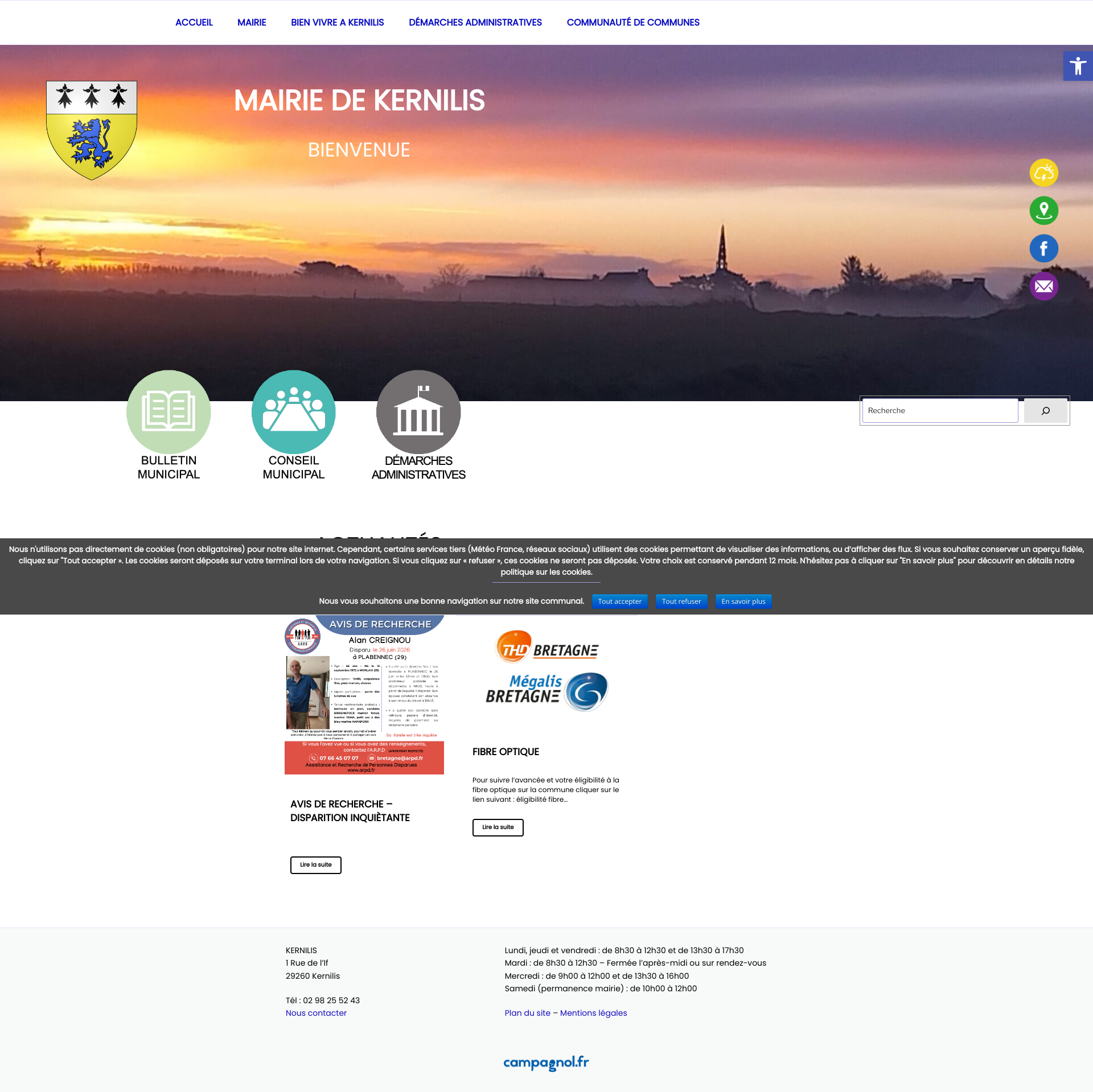Accept all cookies with Tout accepter
1093x1092 pixels.
619,601
